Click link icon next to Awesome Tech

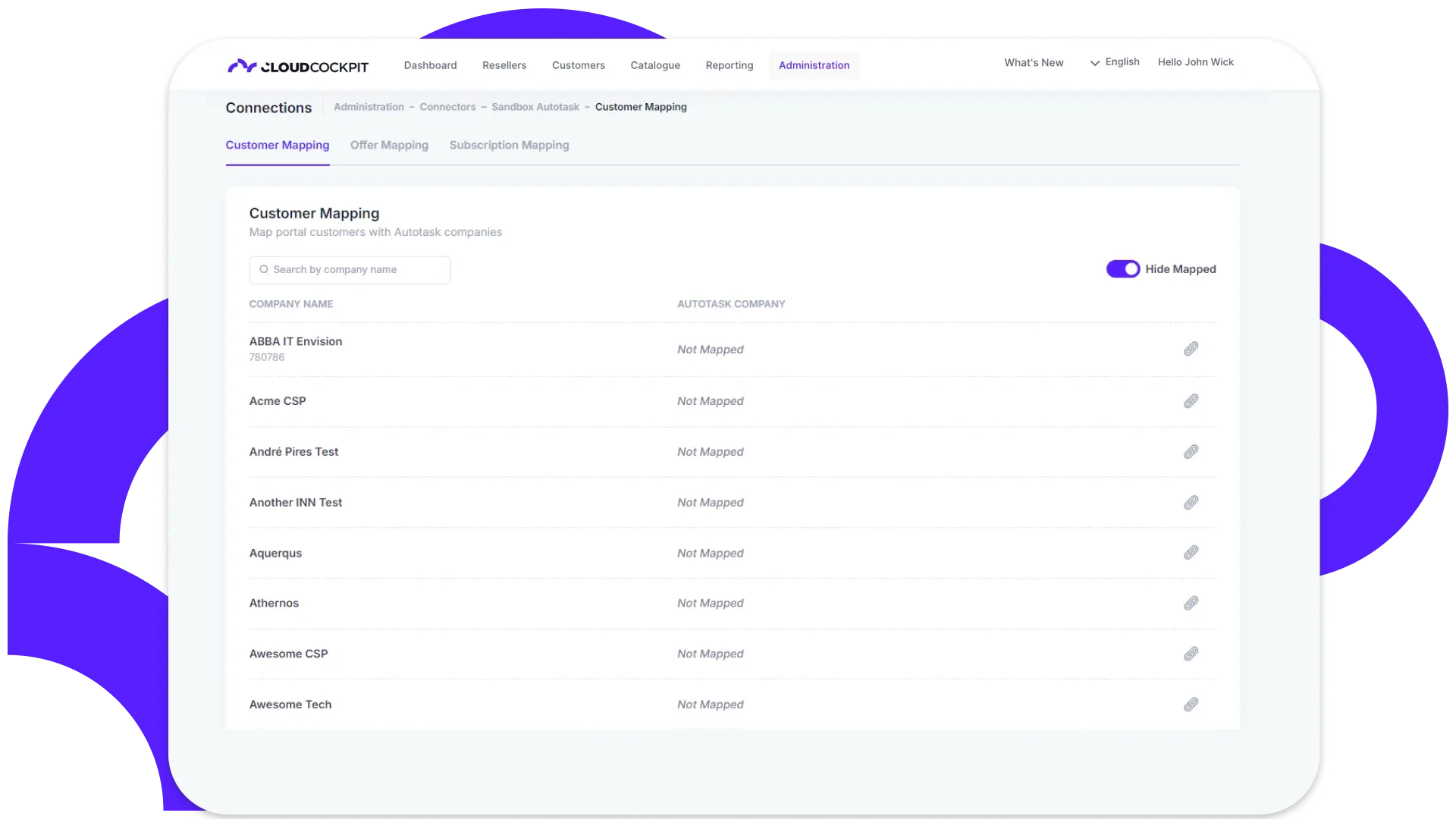(1191, 704)
